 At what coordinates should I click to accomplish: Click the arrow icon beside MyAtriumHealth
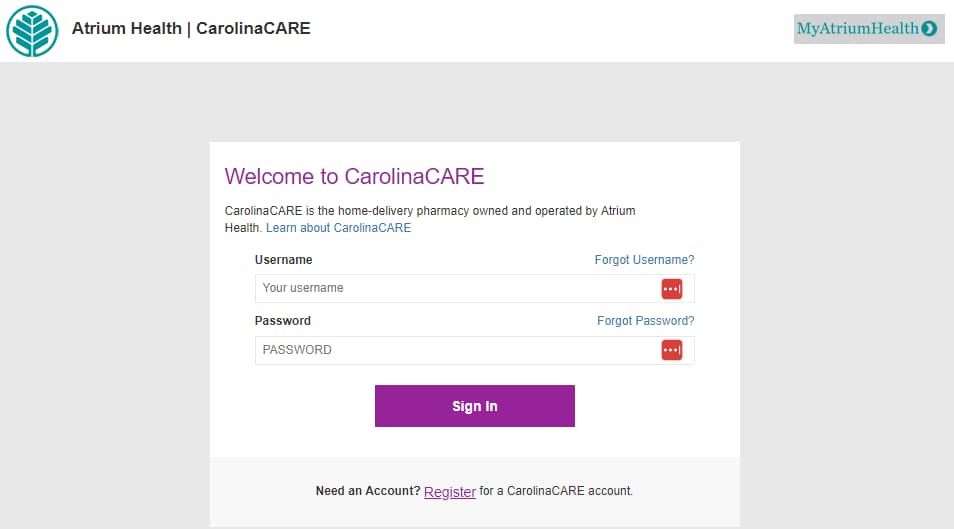coord(929,29)
